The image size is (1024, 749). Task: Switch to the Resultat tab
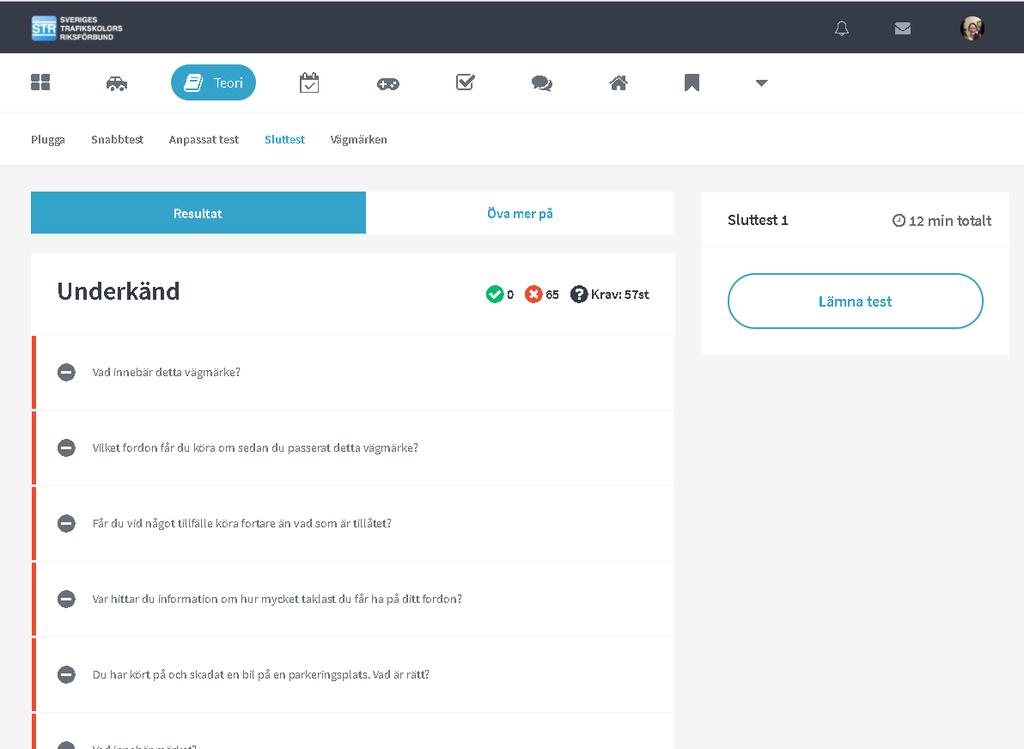[198, 213]
